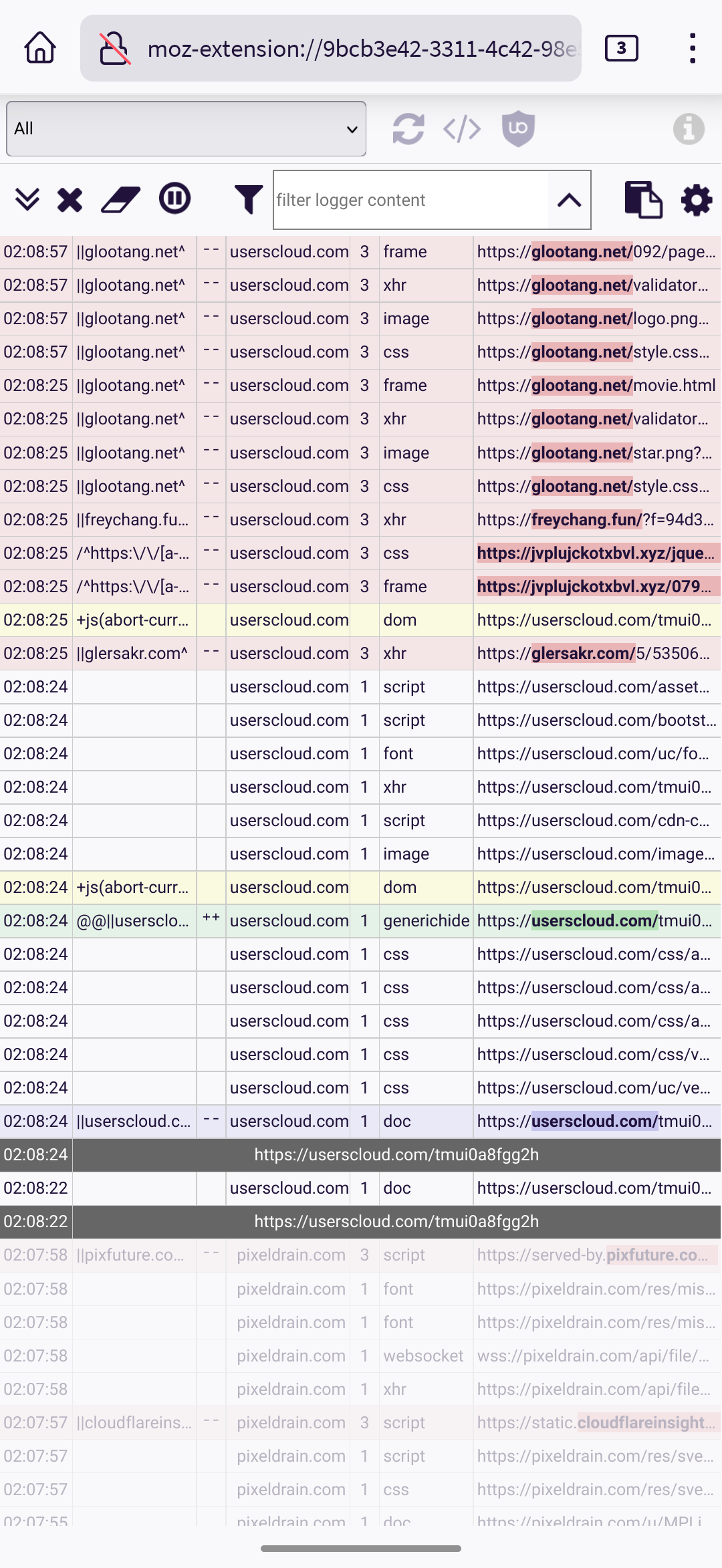Open the DOM inspector code icon
This screenshot has height=1568, width=722.
pyautogui.click(x=462, y=128)
